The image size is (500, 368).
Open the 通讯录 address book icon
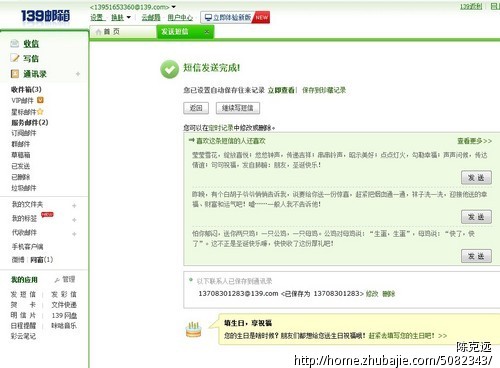pos(15,73)
